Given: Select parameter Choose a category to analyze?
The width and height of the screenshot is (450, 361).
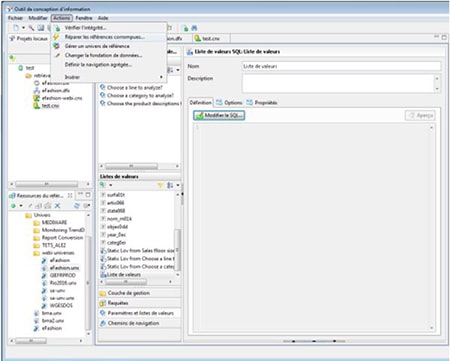Looking at the screenshot, I should 140,96.
